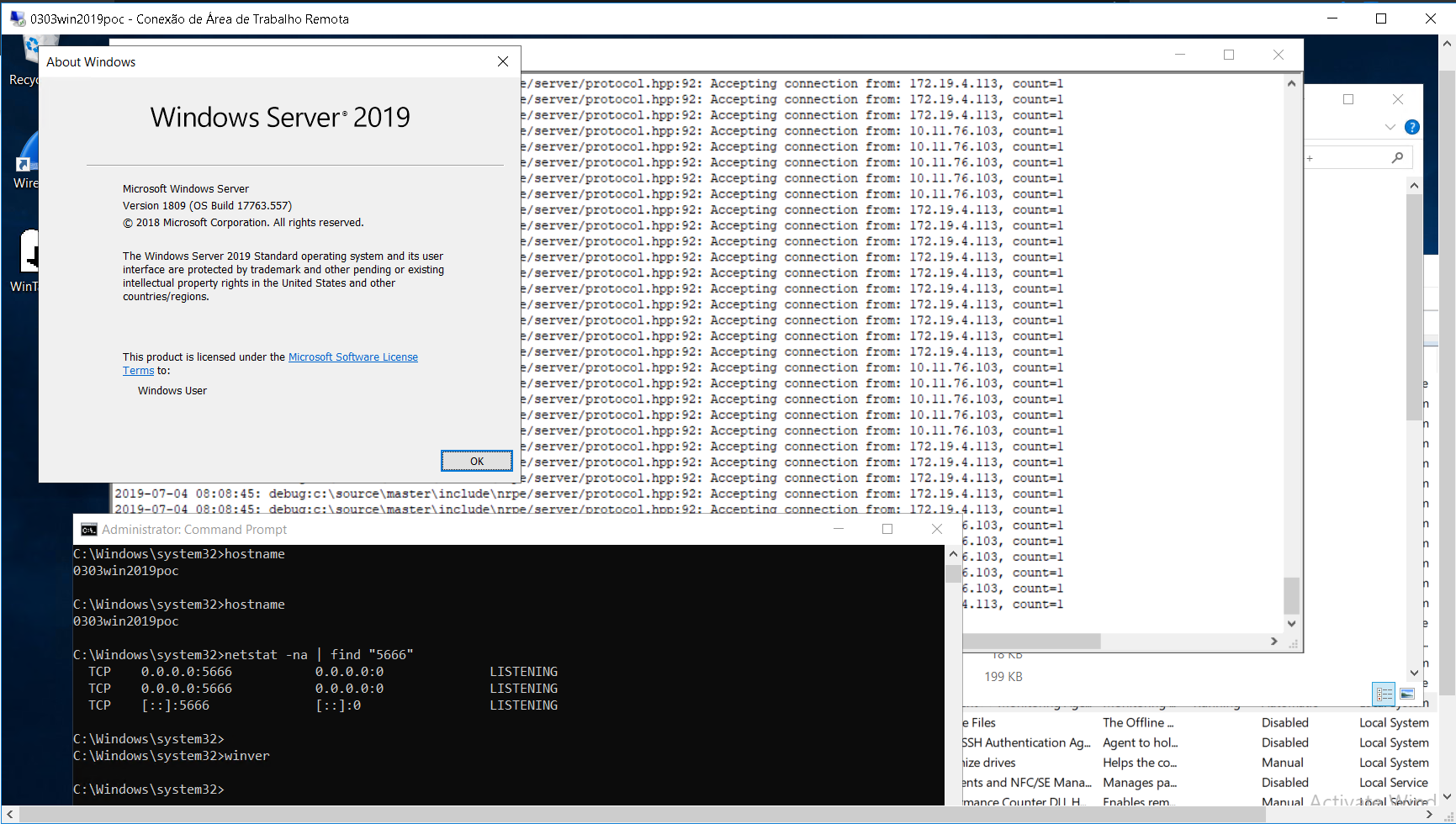Click the Command Prompt title bar icon
This screenshot has height=824, width=1456.
coord(88,530)
